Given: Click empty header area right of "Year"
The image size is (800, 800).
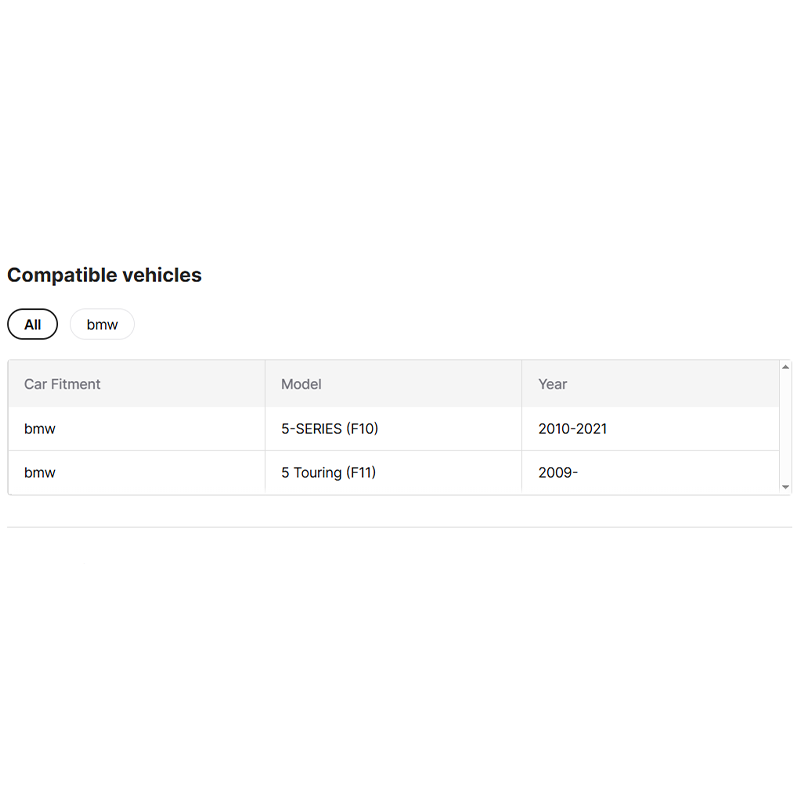Looking at the screenshot, I should pyautogui.click(x=680, y=384).
